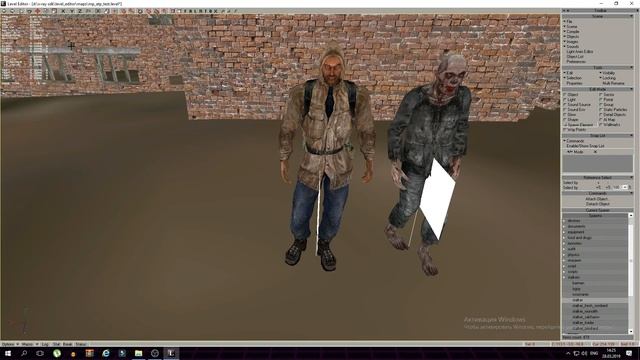Viewport: 640px width, 360px height.
Task: Select stalker_fresh_zombied spawn item
Action: pos(590,306)
